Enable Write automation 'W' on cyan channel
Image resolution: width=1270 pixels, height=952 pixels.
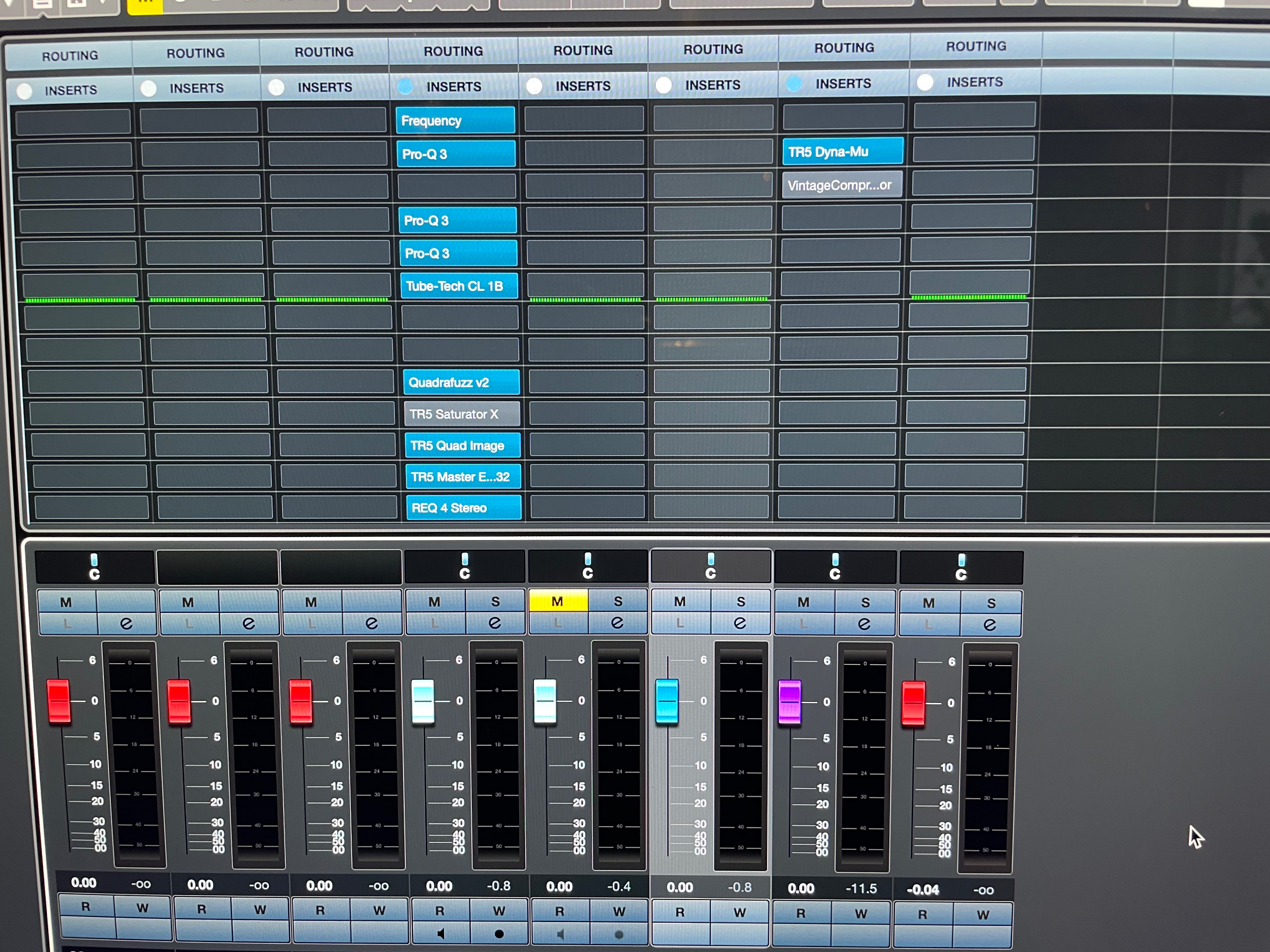740,912
